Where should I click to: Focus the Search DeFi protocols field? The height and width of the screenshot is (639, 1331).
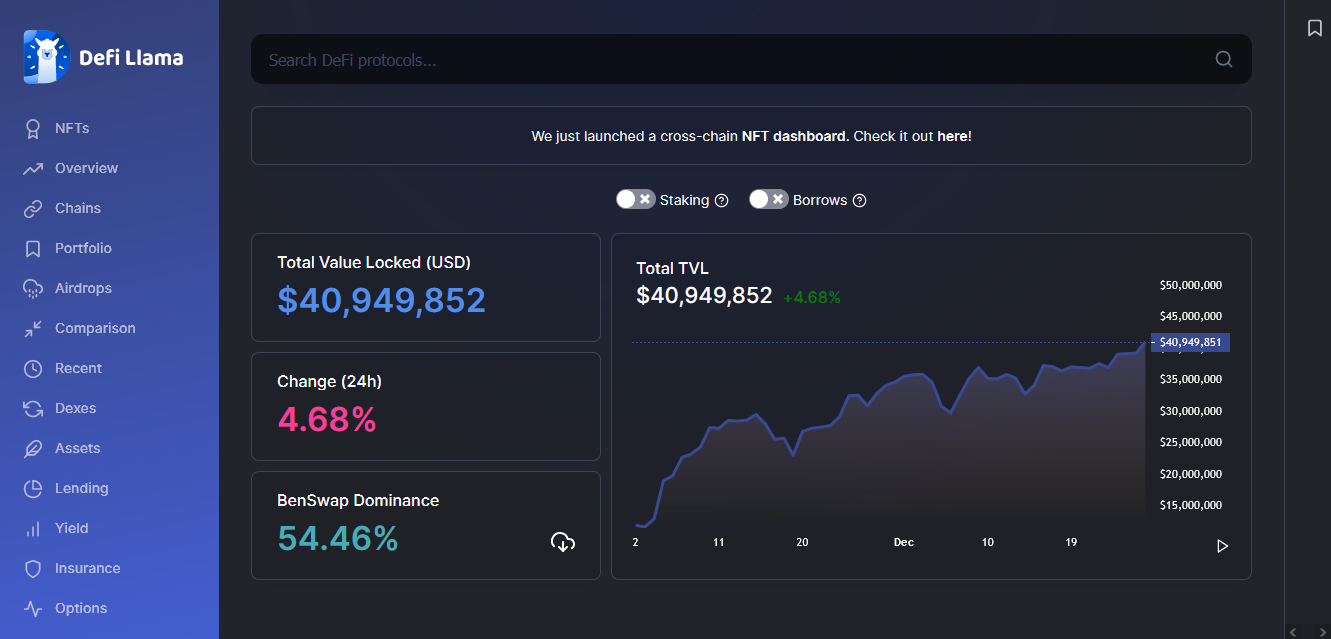pyautogui.click(x=735, y=60)
